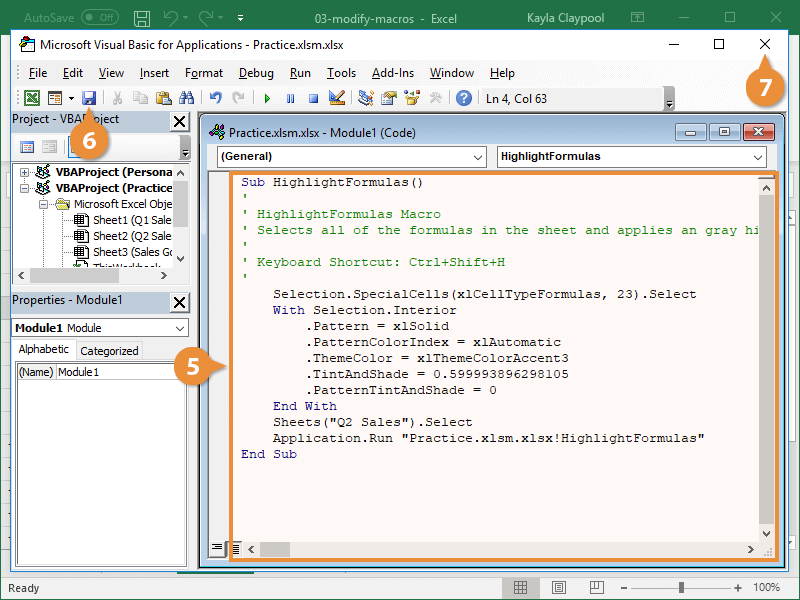Open VBA Help with the question mark icon
Image resolution: width=800 pixels, height=600 pixels.
[x=464, y=98]
